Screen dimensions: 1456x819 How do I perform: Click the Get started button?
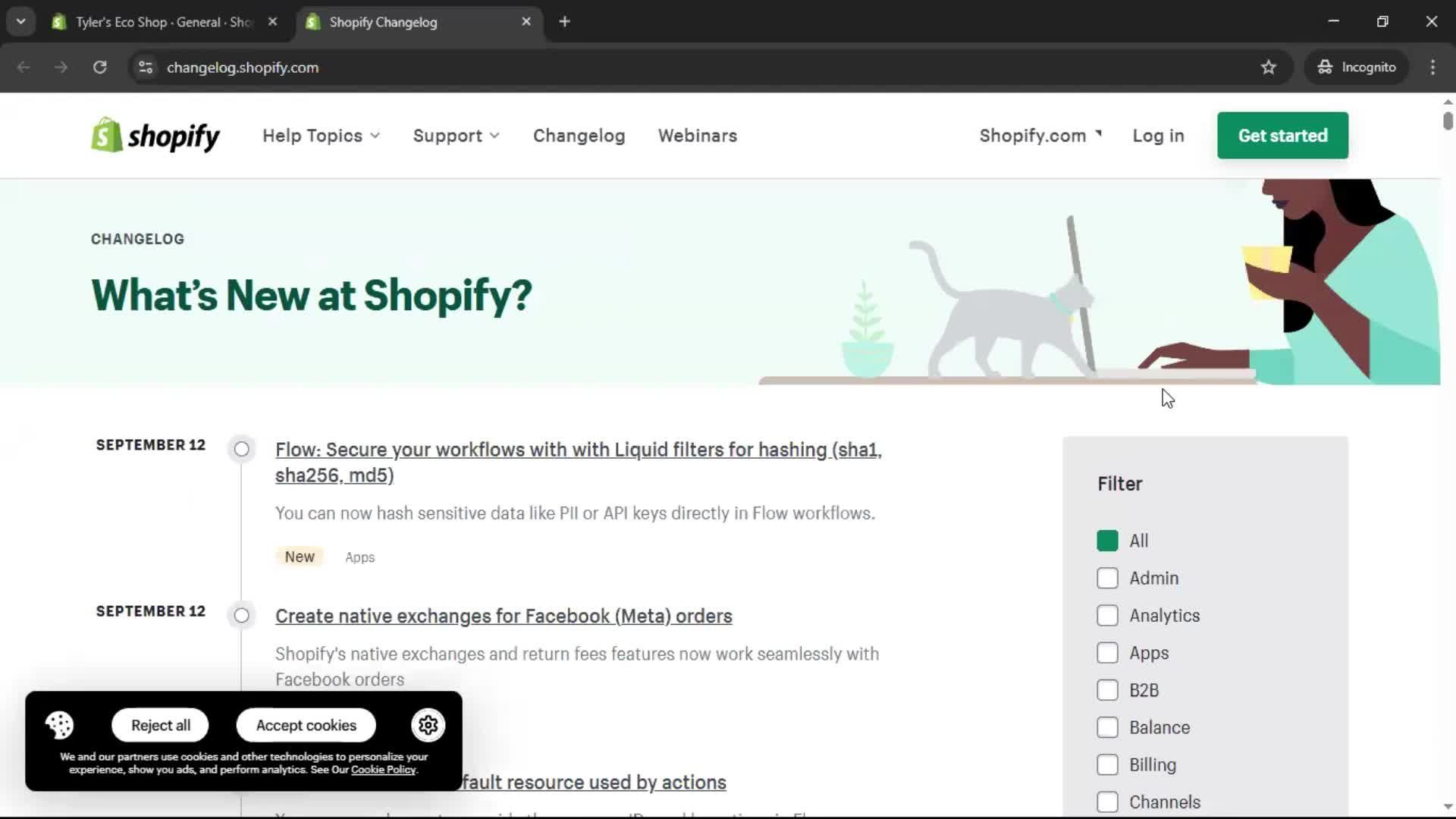click(x=1282, y=136)
